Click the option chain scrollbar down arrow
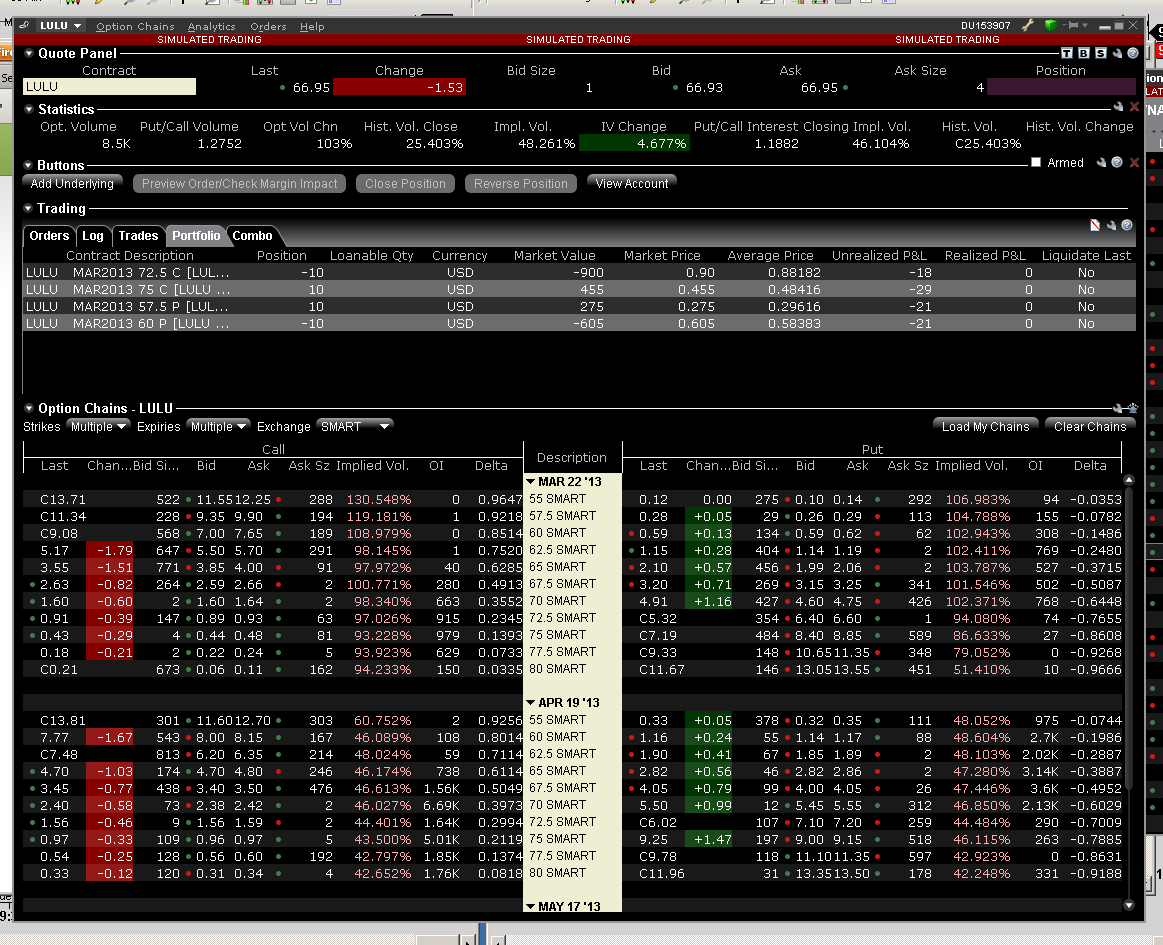 pyautogui.click(x=1129, y=904)
